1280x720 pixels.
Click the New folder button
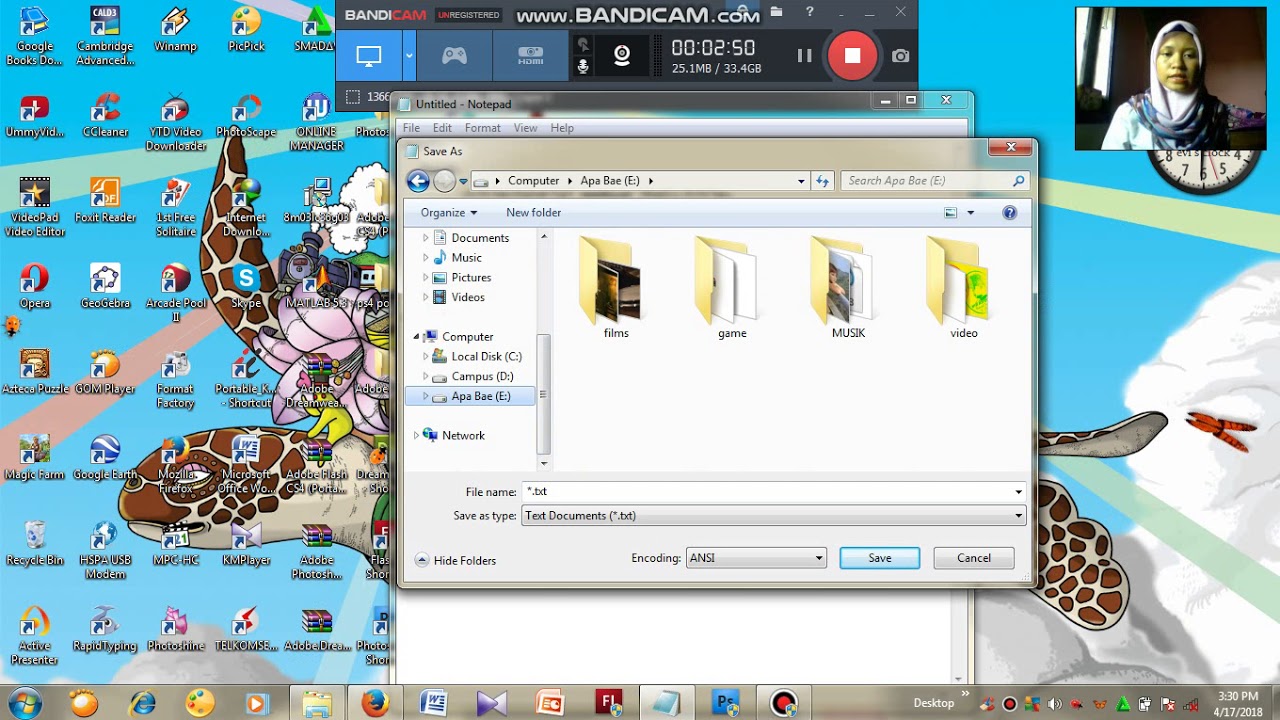point(533,212)
